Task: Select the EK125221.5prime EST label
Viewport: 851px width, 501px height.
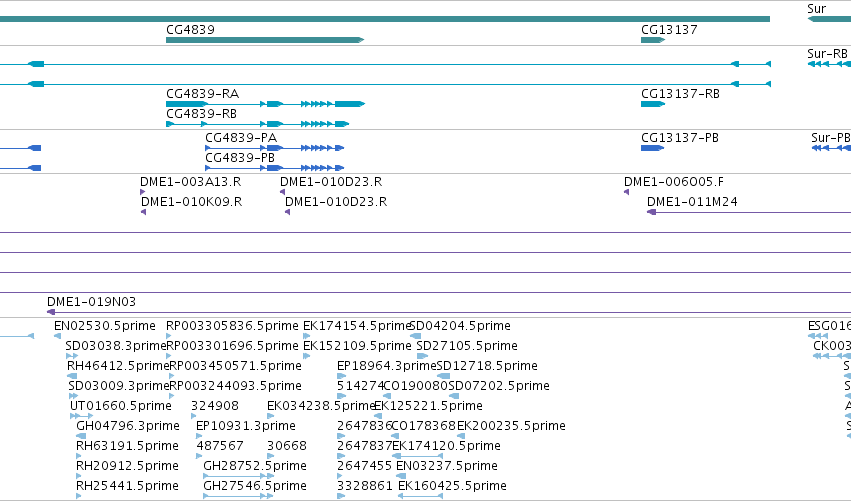Action: click(429, 406)
